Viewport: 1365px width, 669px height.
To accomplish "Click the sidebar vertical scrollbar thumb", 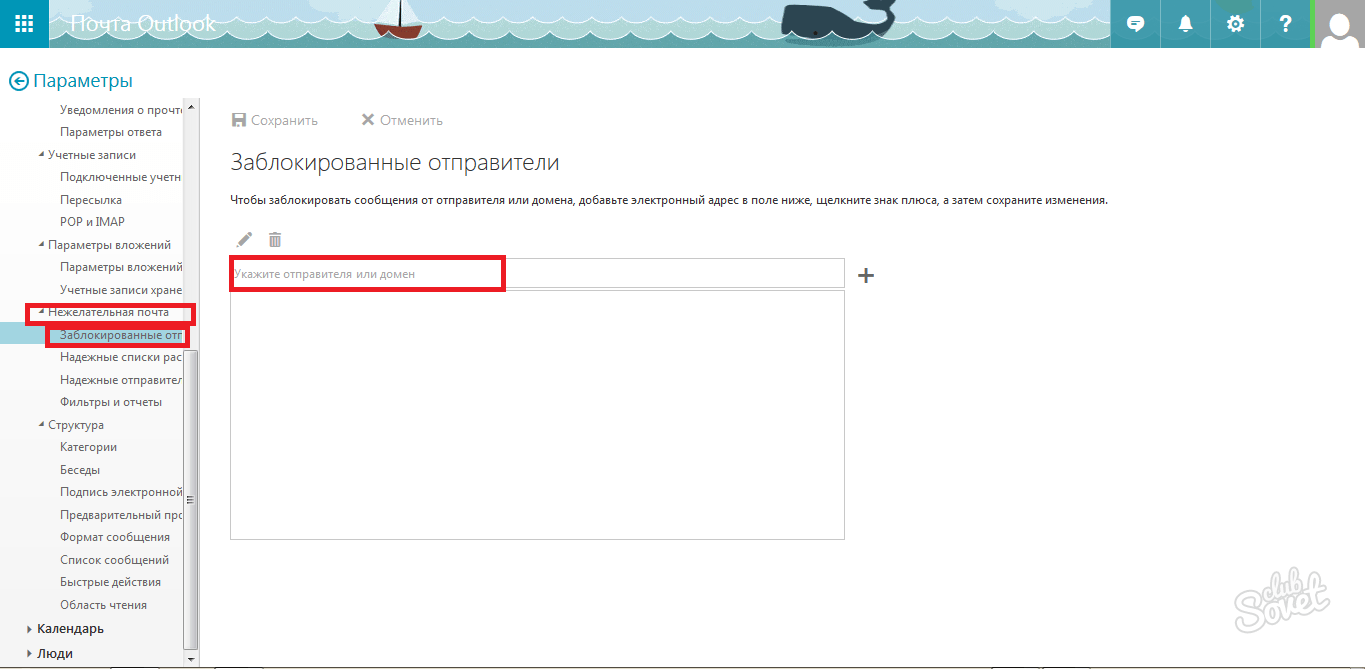I will point(191,500).
